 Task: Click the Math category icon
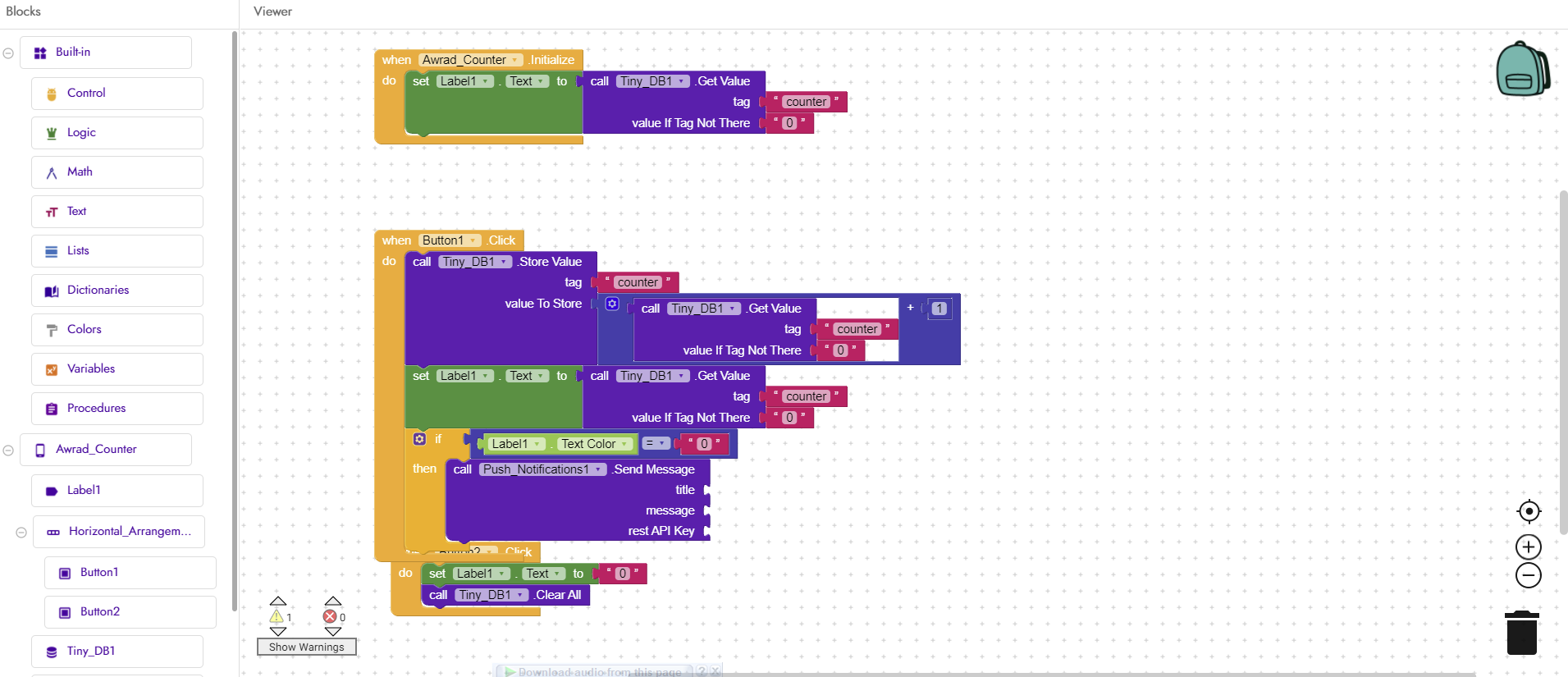click(x=52, y=172)
